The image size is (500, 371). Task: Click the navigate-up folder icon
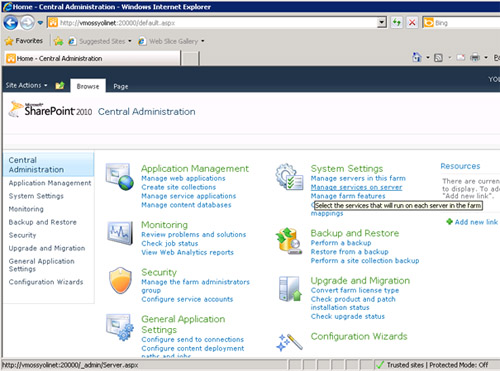[x=60, y=86]
